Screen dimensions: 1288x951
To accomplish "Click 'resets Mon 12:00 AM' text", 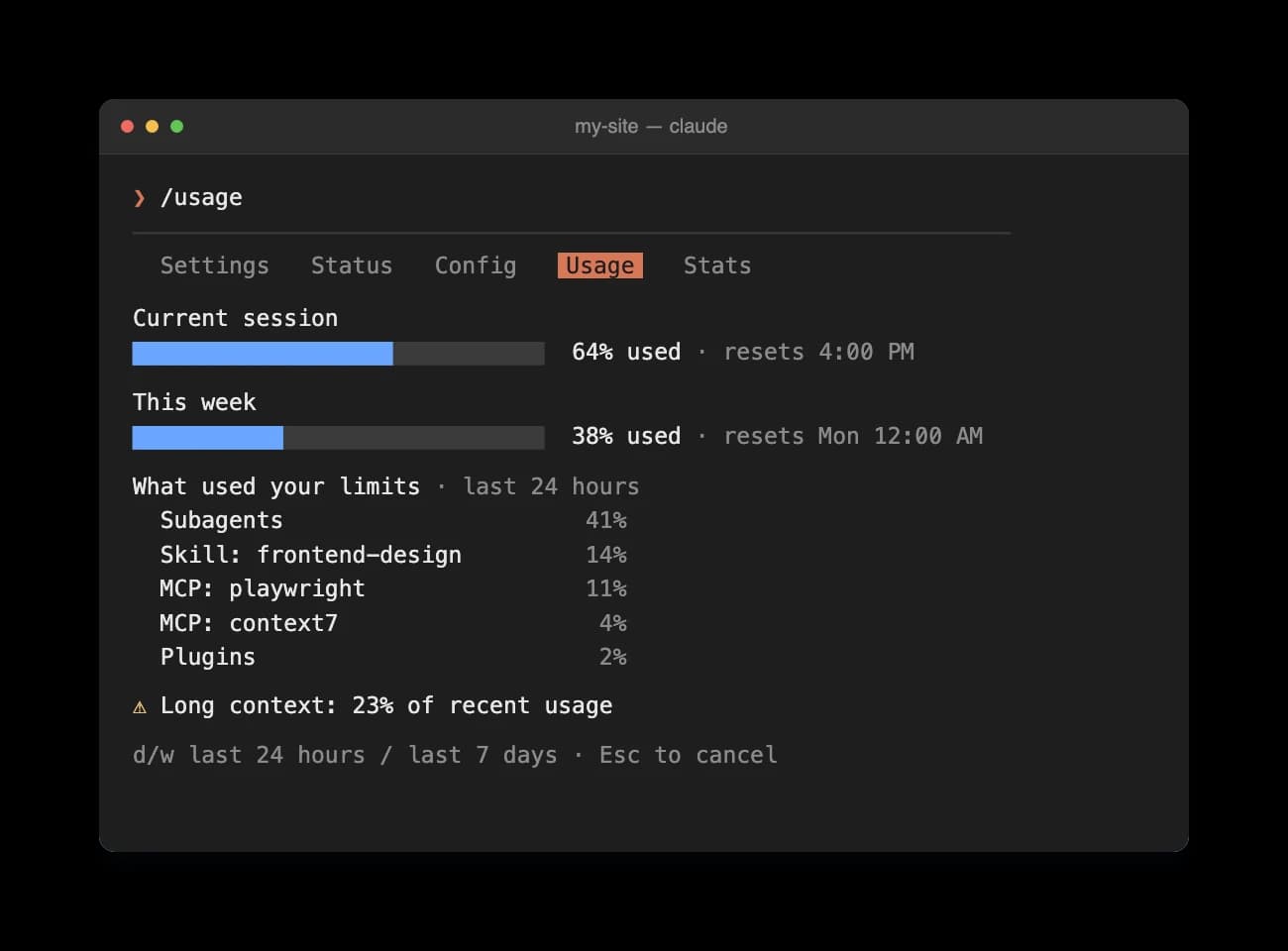I will (853, 436).
